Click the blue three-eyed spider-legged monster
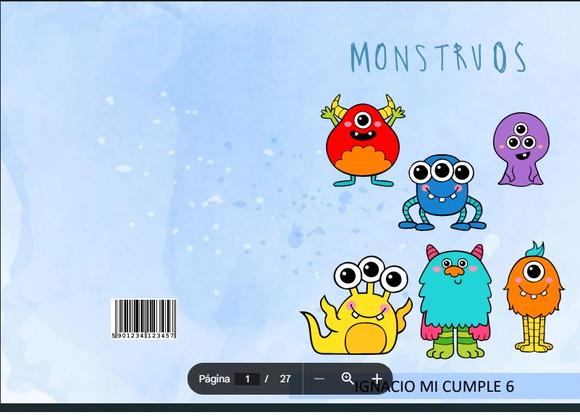Viewport: 580px width, 420px height. [x=442, y=193]
